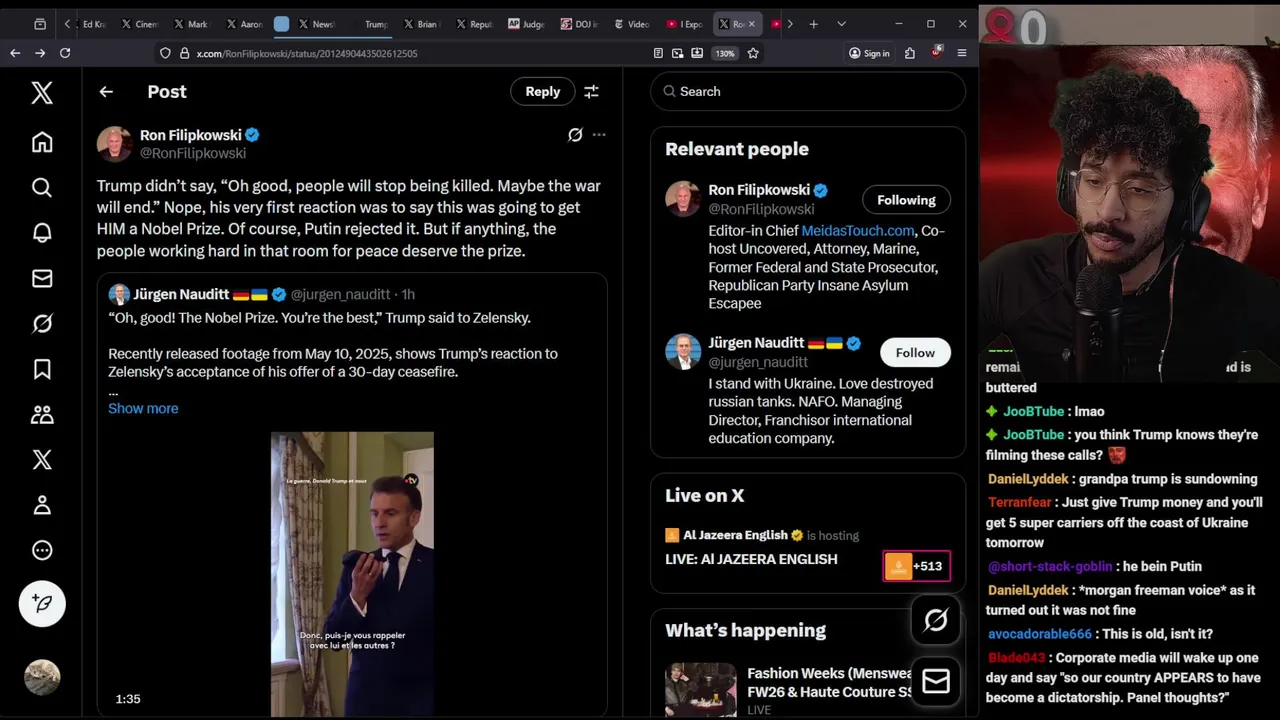Close the active Ron tab
Image resolution: width=1280 pixels, height=720 pixels.
point(751,24)
